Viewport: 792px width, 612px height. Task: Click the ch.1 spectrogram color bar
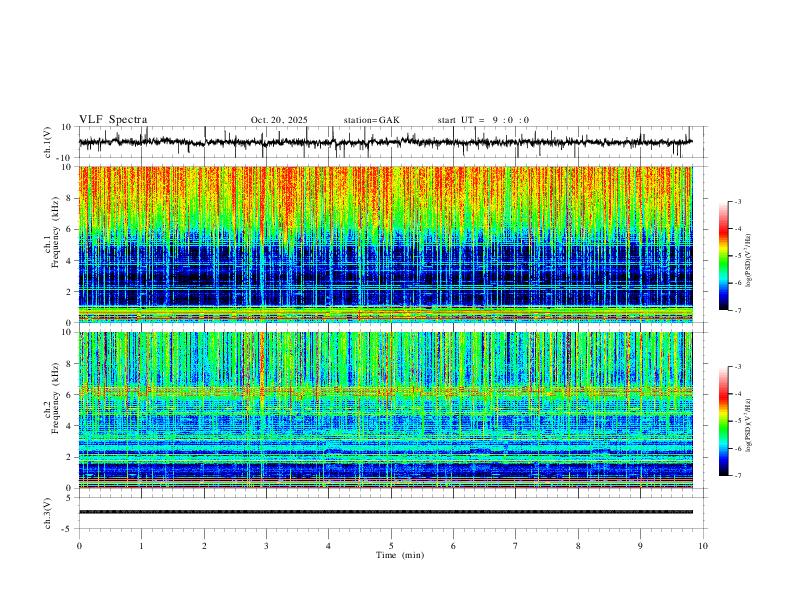tap(723, 256)
